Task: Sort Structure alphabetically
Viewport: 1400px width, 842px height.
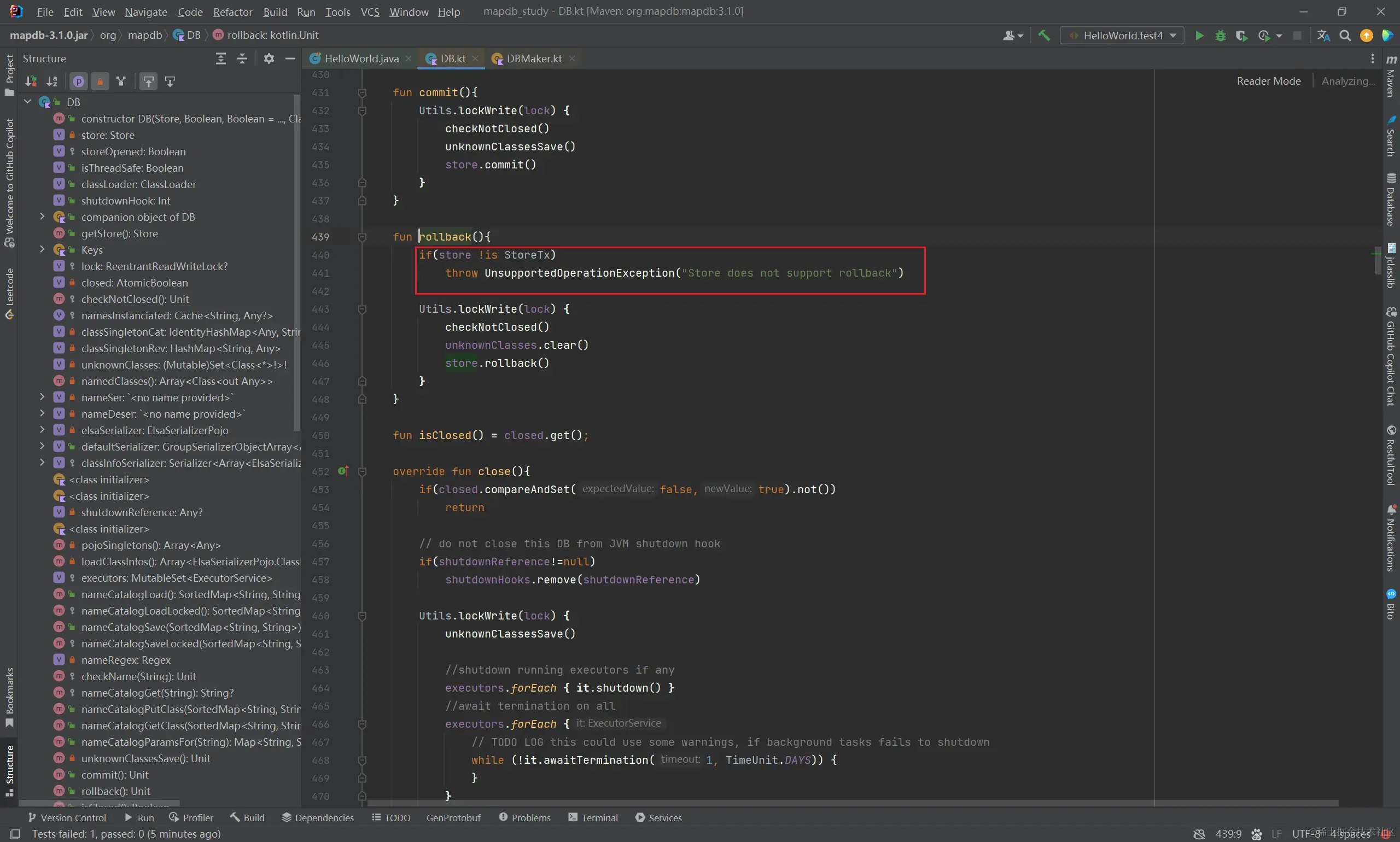Action: (x=52, y=81)
